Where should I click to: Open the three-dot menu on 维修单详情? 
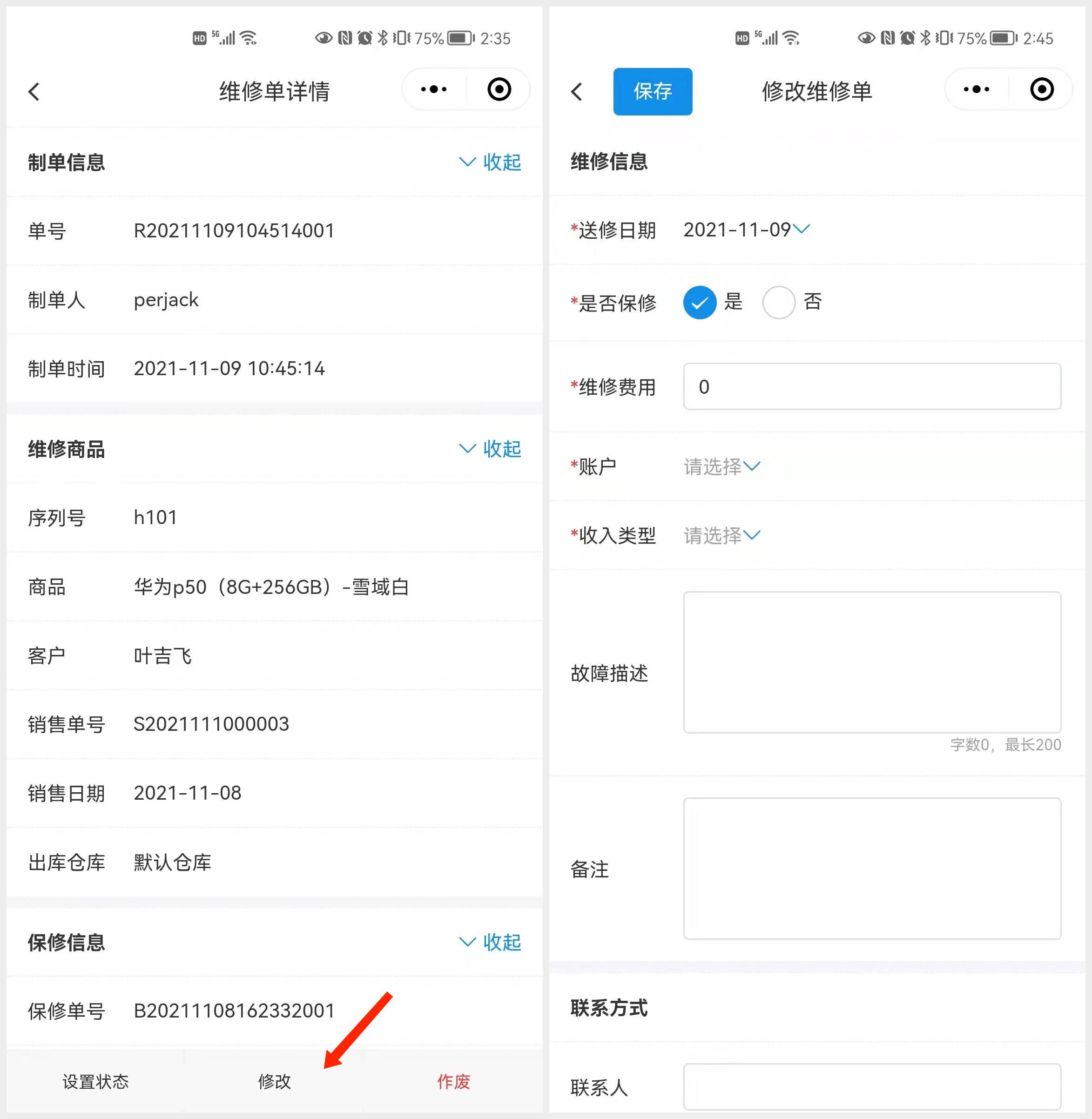point(434,89)
